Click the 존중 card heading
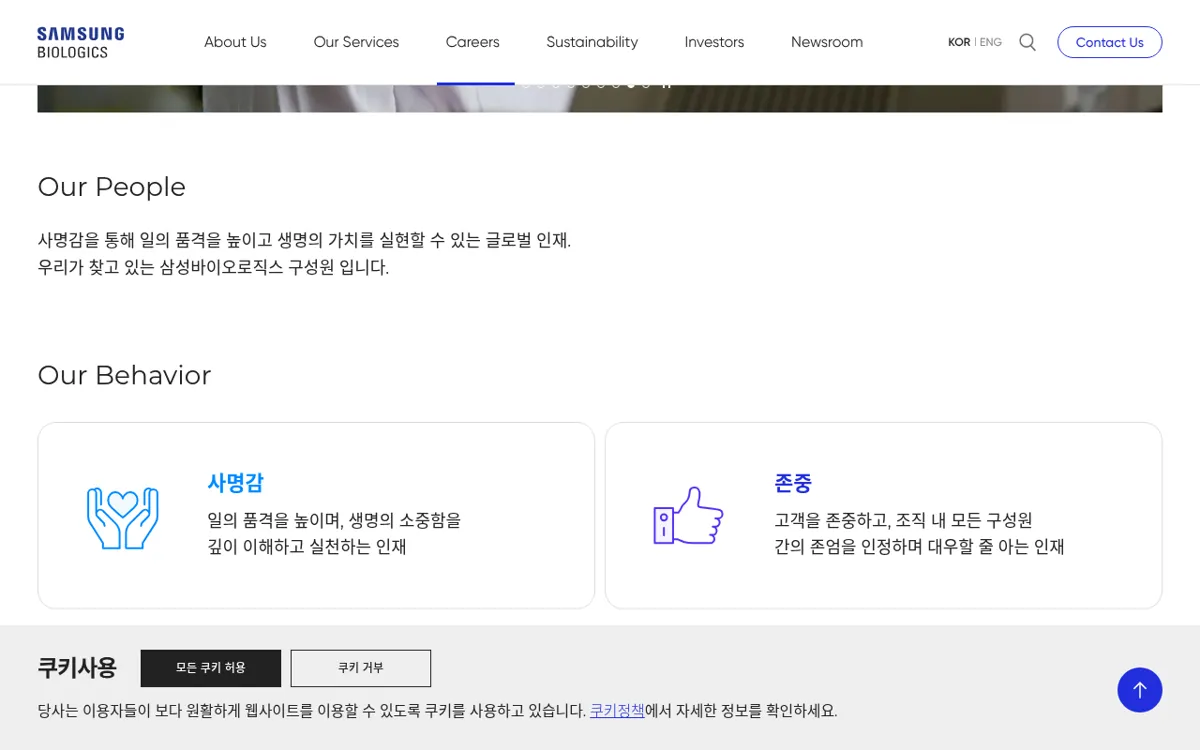The height and width of the screenshot is (750, 1200). pos(793,483)
